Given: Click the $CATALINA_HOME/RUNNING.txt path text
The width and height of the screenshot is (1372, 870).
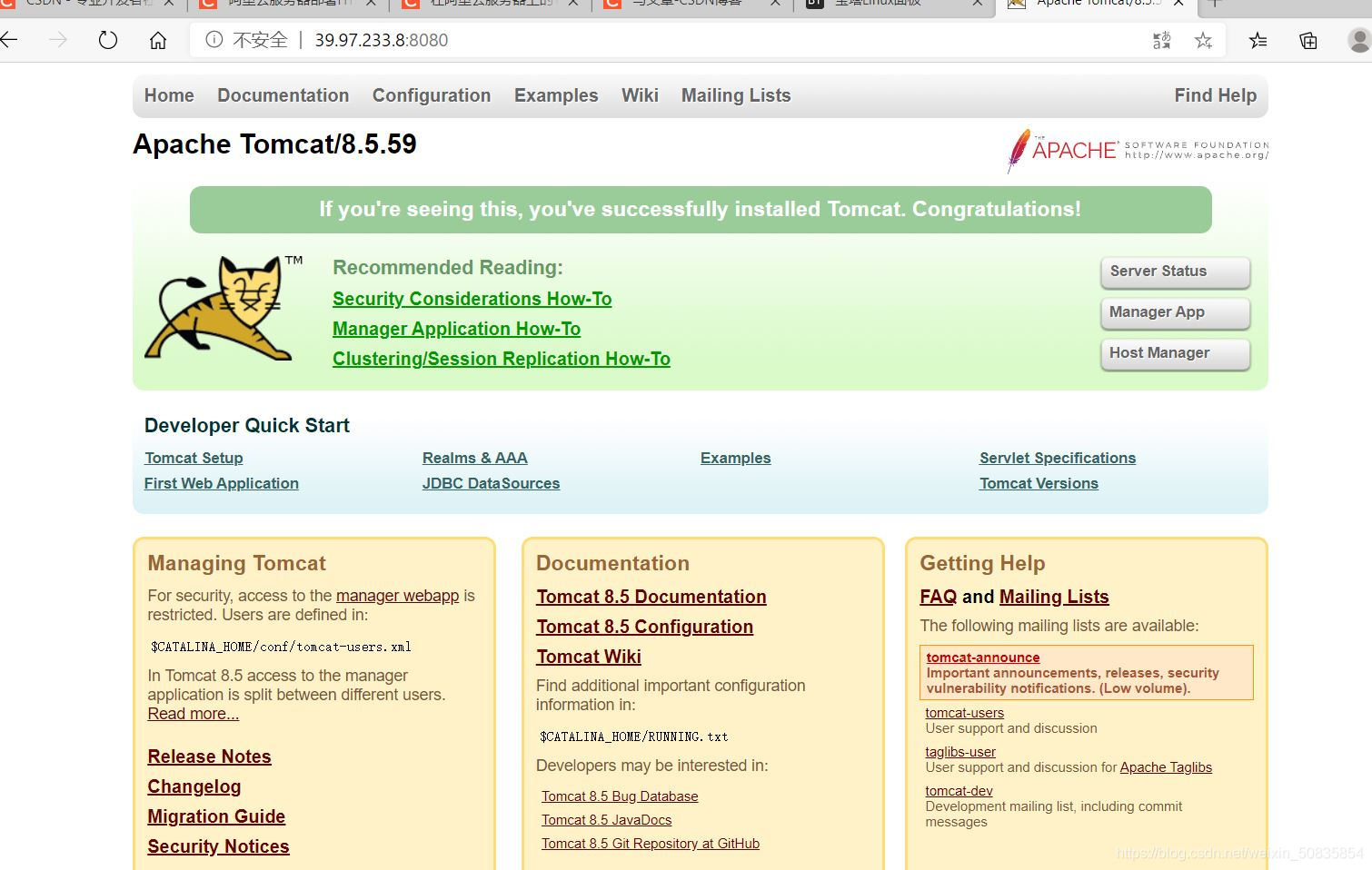Looking at the screenshot, I should tap(634, 737).
